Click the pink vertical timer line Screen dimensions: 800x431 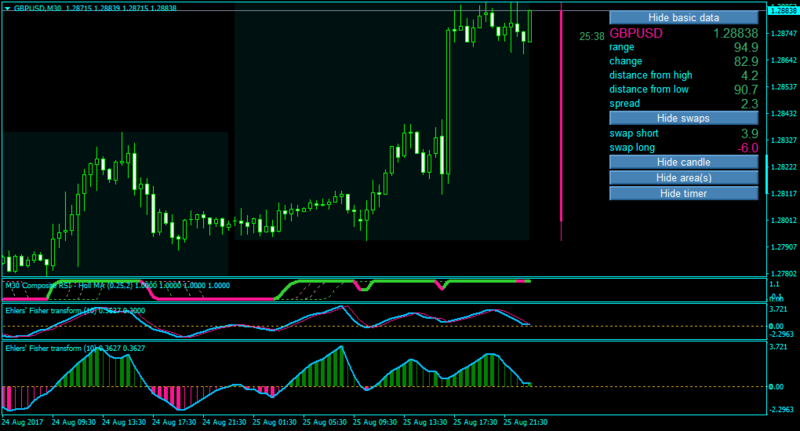(561, 121)
